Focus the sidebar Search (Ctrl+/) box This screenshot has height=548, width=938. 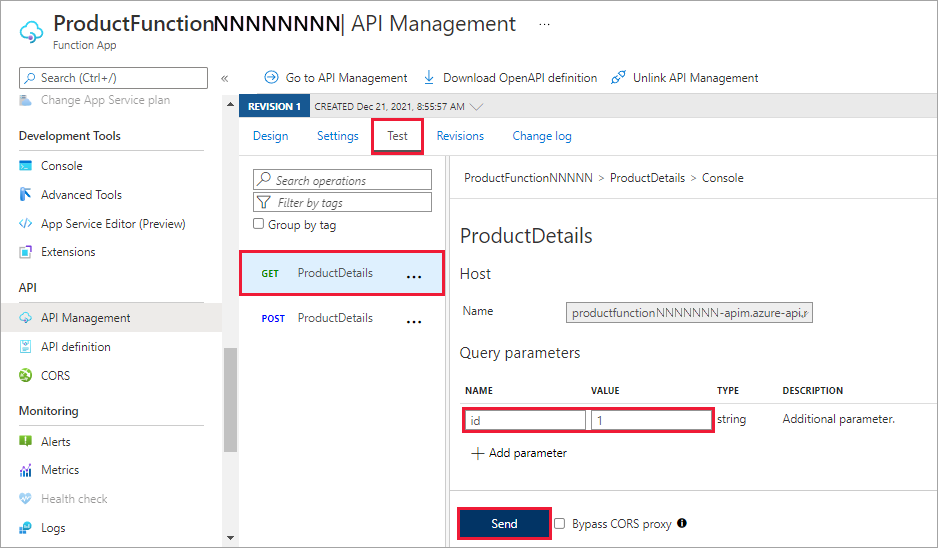(x=114, y=78)
